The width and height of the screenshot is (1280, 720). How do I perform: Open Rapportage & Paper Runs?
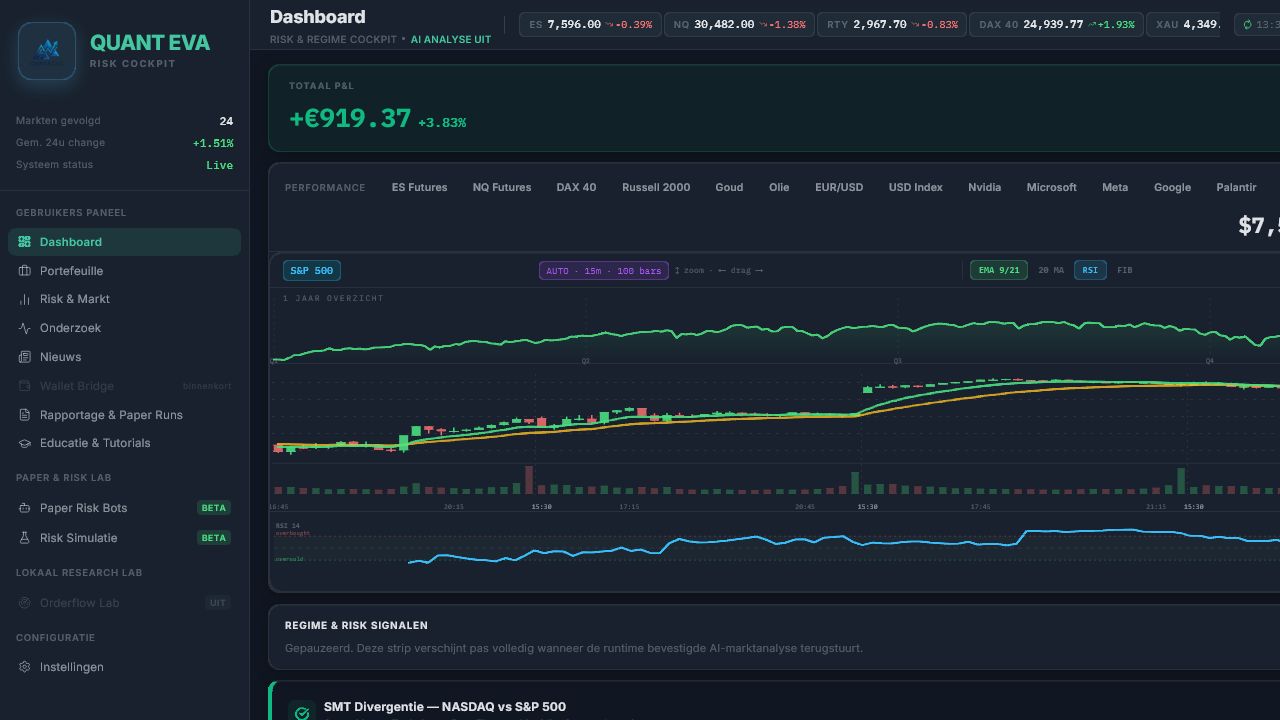pos(124,415)
